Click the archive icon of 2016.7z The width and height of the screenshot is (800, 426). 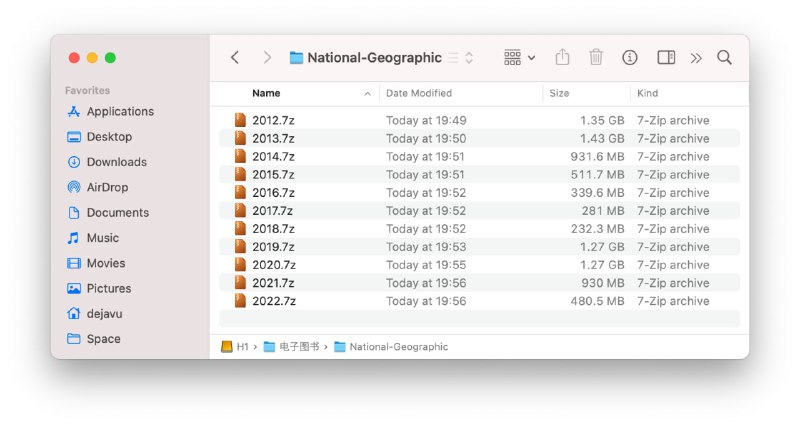click(x=240, y=192)
